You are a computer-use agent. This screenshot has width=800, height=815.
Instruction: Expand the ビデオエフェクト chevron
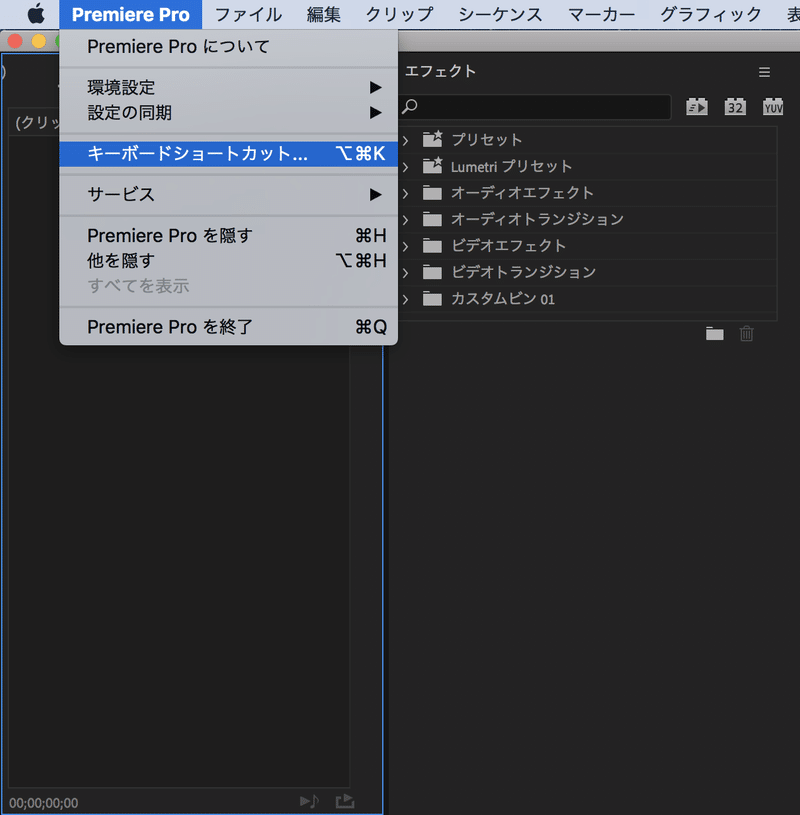(x=405, y=246)
